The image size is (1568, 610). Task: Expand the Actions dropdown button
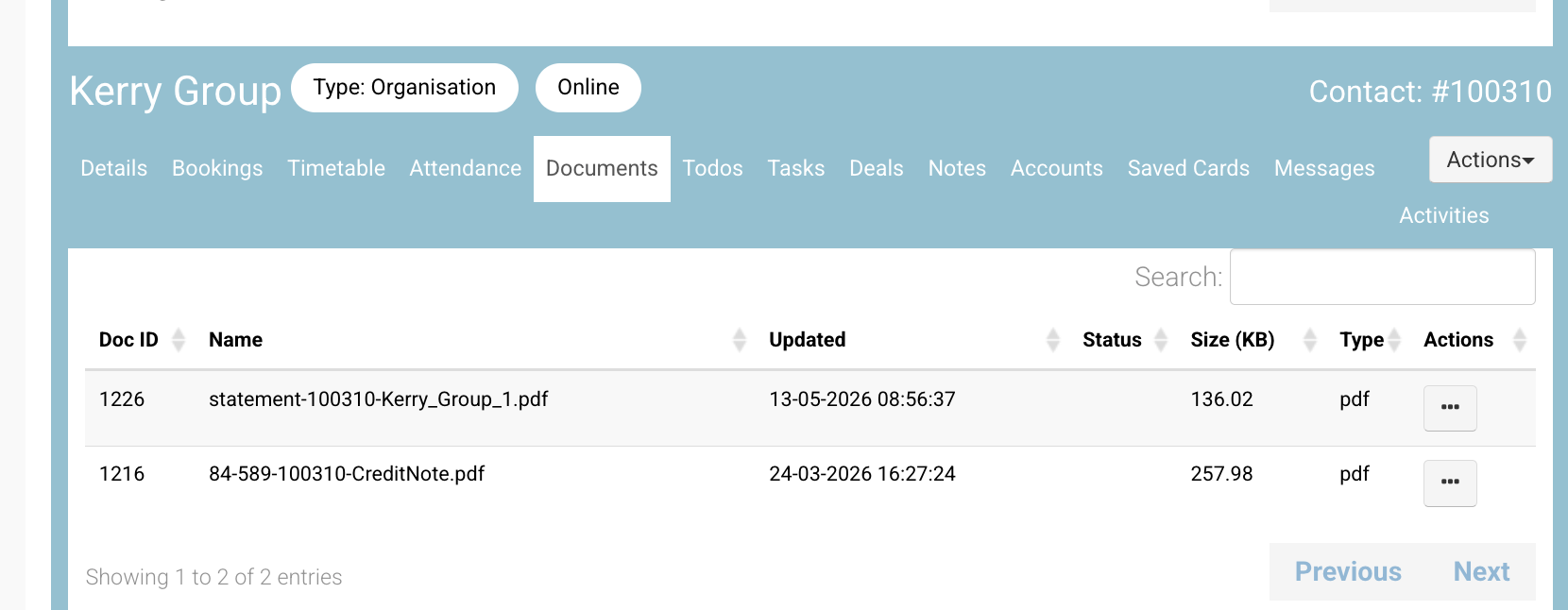pos(1490,160)
